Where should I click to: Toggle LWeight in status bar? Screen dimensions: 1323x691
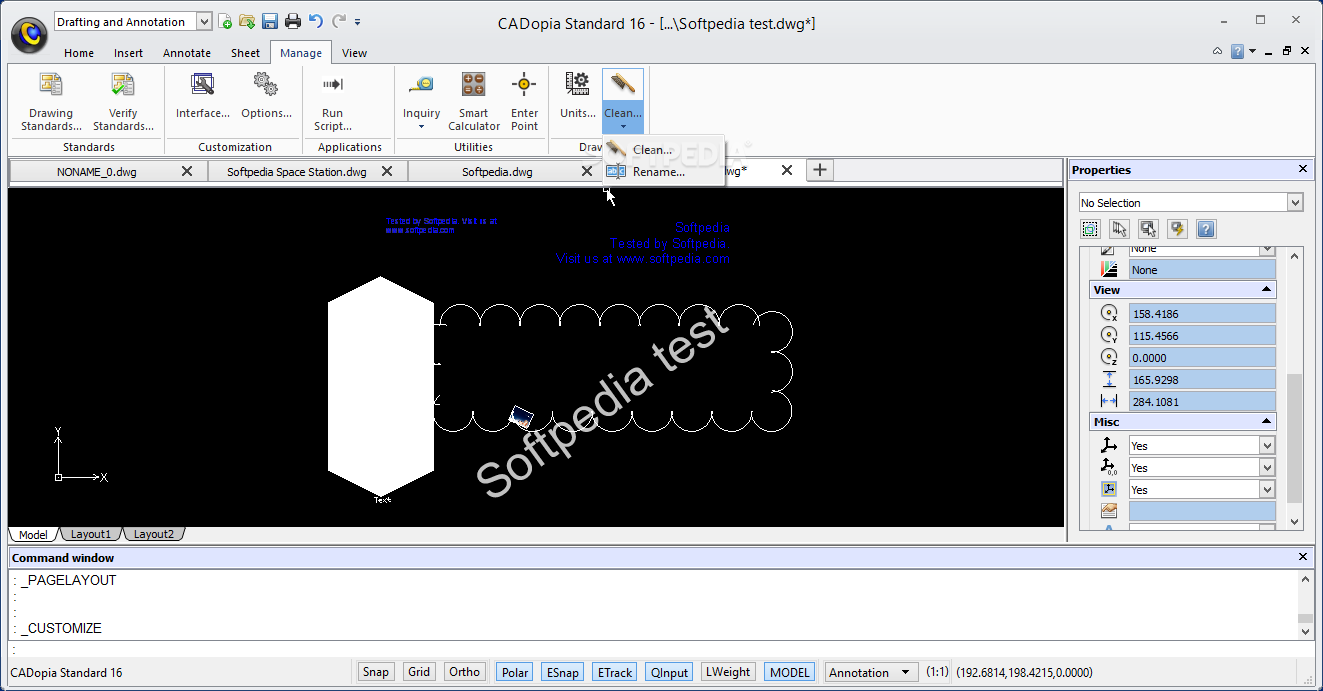[728, 672]
